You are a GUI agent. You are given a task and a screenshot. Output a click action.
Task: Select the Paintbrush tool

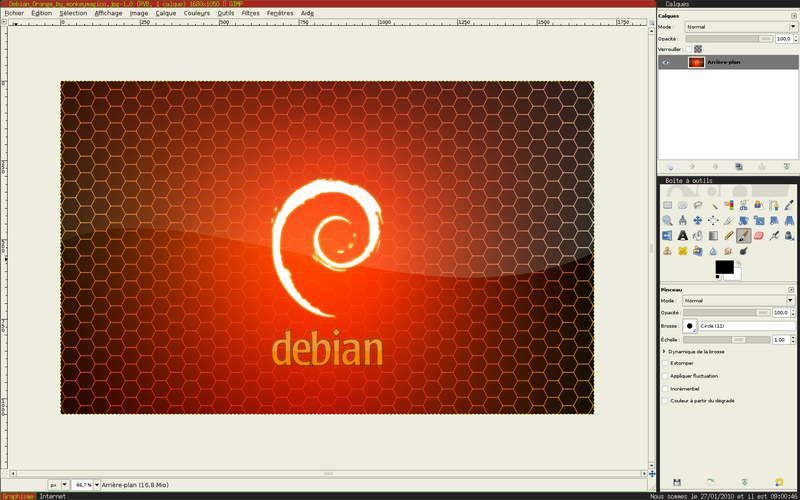pyautogui.click(x=743, y=236)
